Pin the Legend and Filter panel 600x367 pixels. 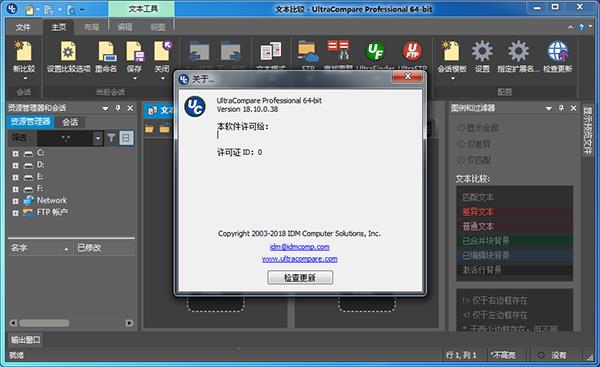click(561, 108)
